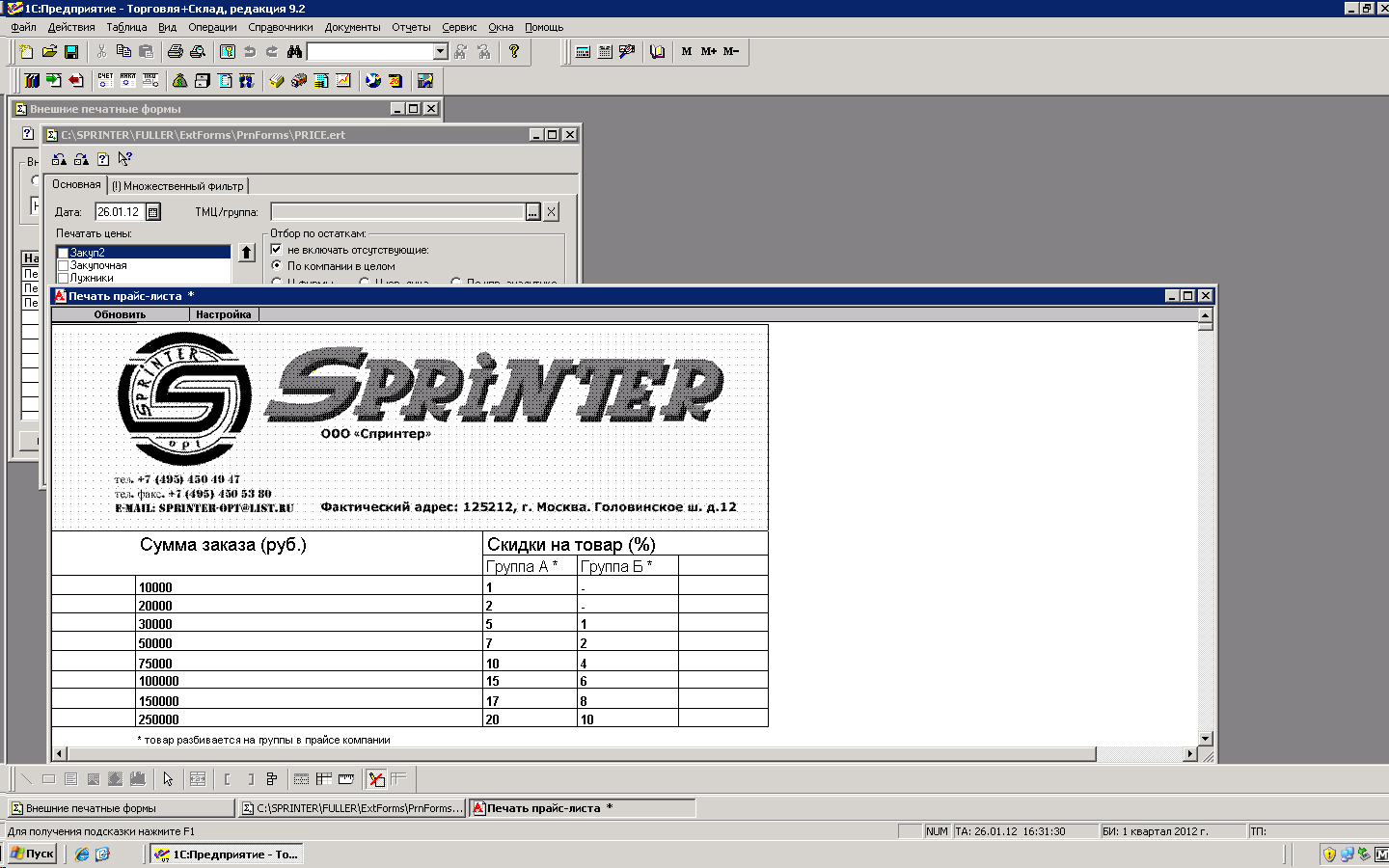
Task: Open the Сервис menu
Action: click(459, 27)
